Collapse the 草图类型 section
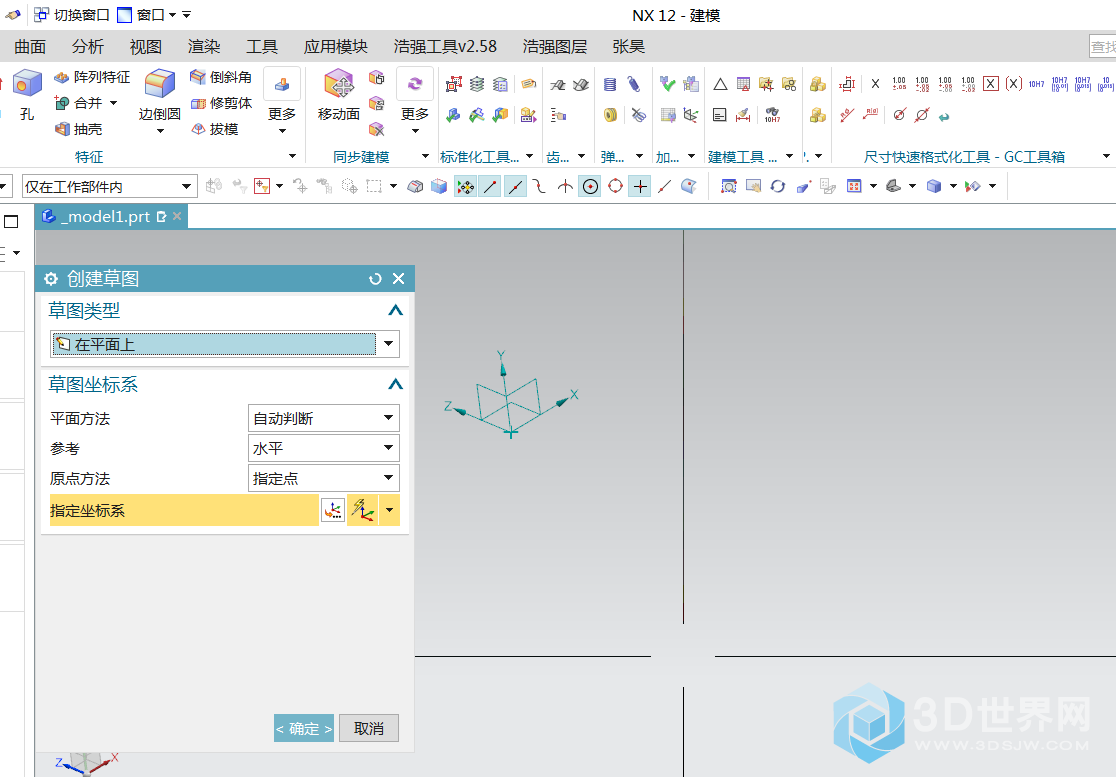1116x777 pixels. coord(395,310)
